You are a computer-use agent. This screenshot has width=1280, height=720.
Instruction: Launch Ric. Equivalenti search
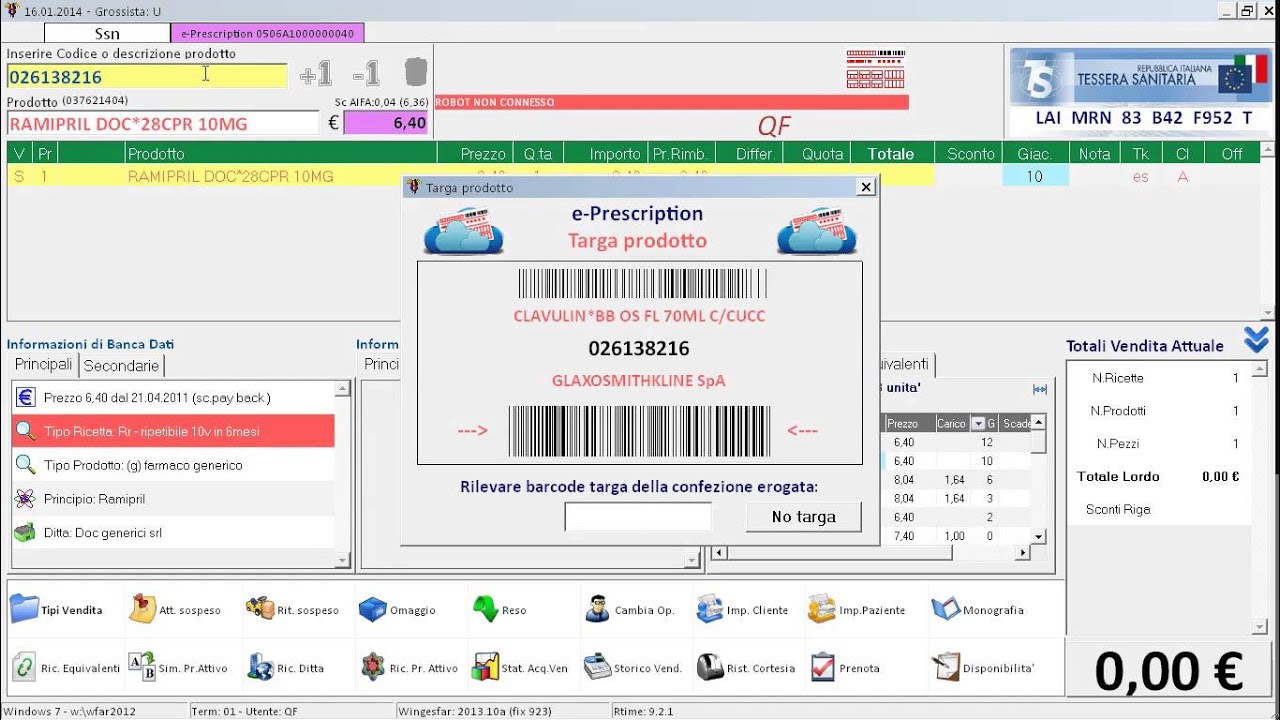point(66,667)
